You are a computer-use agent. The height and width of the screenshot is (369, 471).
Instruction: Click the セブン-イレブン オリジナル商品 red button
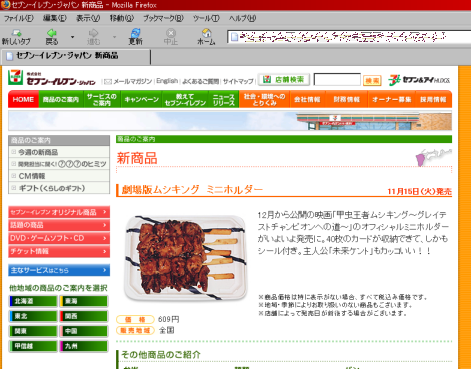[59, 212]
